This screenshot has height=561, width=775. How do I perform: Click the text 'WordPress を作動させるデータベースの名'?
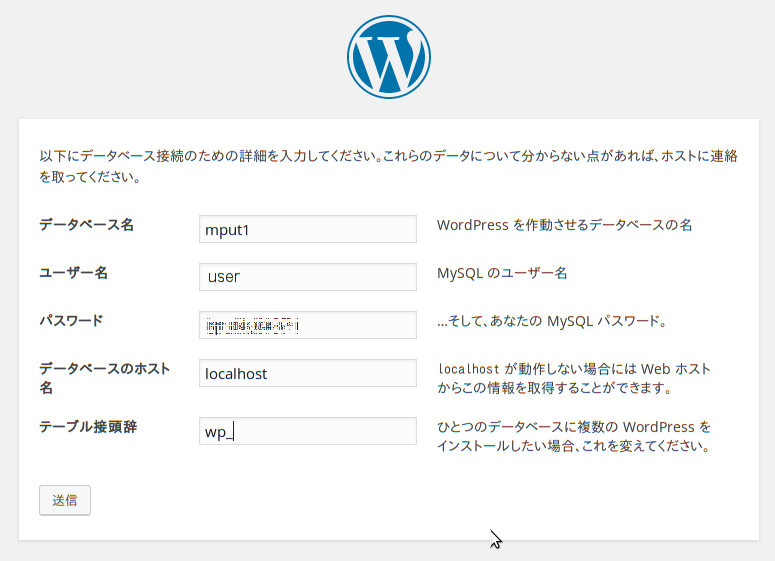pos(564,225)
